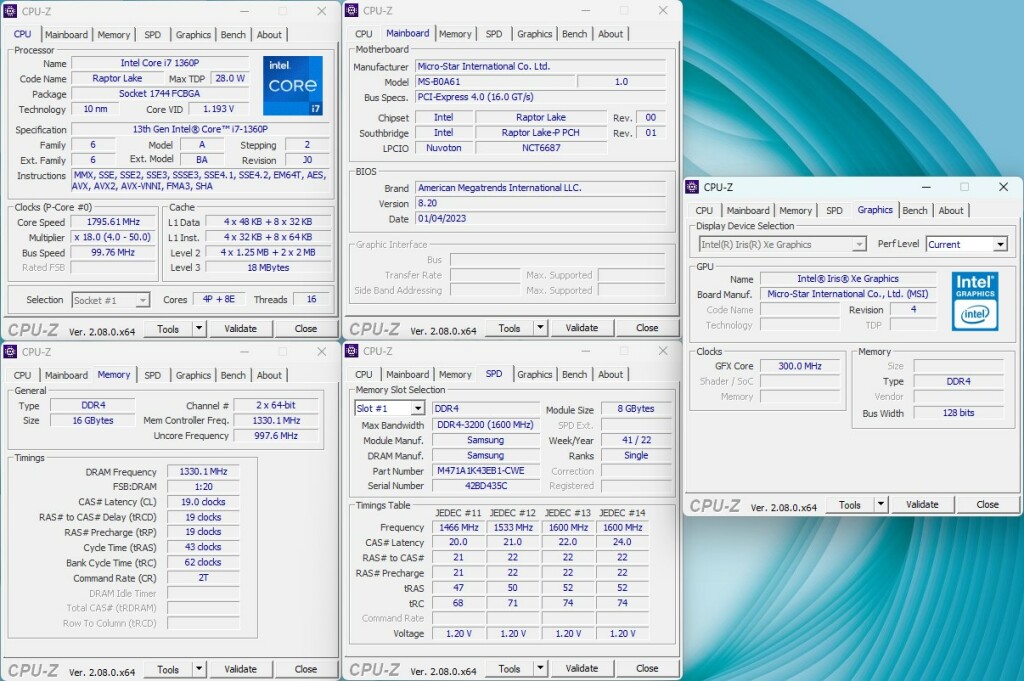Click the LPCIO model field NCT6687

click(x=541, y=148)
